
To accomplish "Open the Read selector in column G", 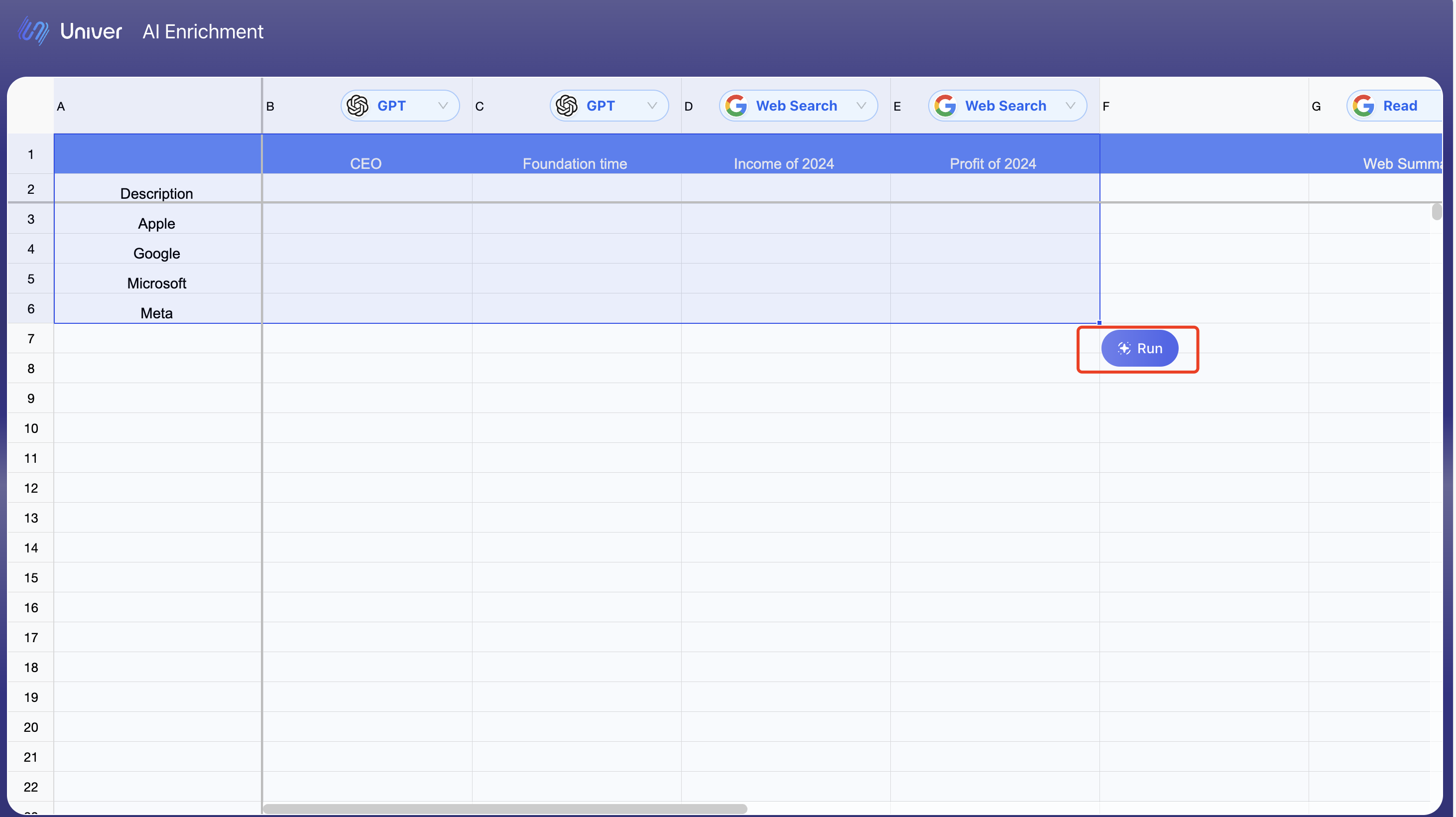I will [1395, 106].
